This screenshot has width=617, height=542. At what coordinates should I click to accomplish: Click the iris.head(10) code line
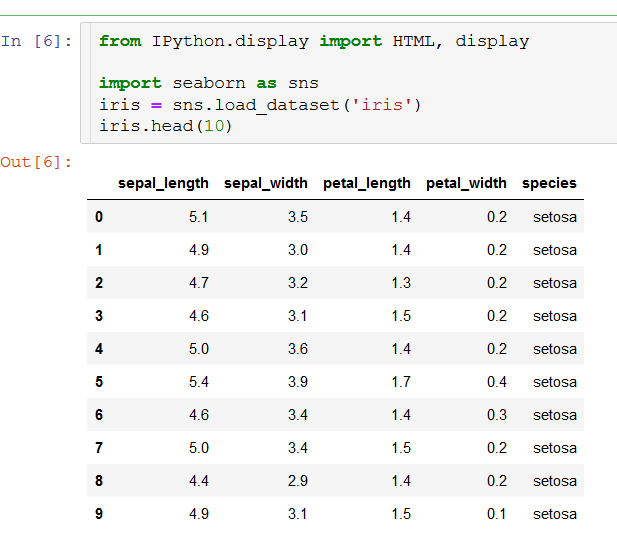[165, 126]
